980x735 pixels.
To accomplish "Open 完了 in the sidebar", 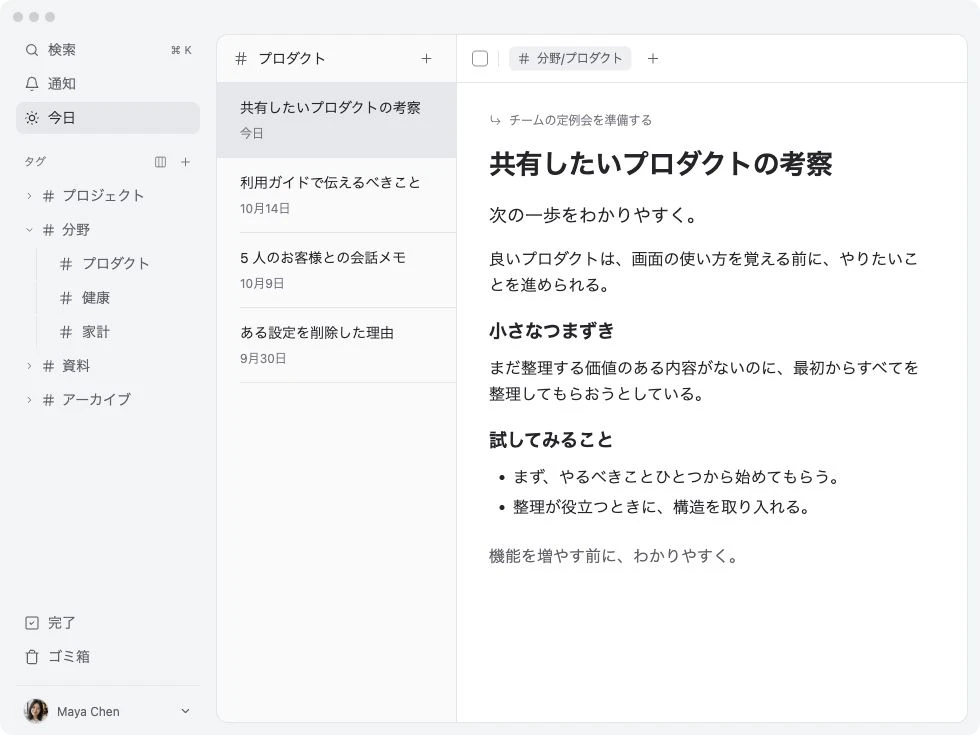I will (108, 622).
